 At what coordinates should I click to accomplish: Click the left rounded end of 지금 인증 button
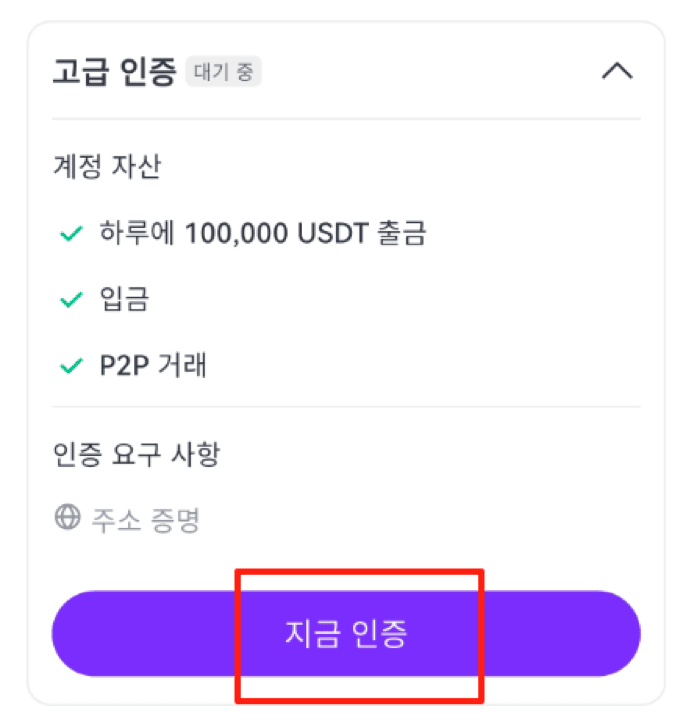(x=81, y=634)
